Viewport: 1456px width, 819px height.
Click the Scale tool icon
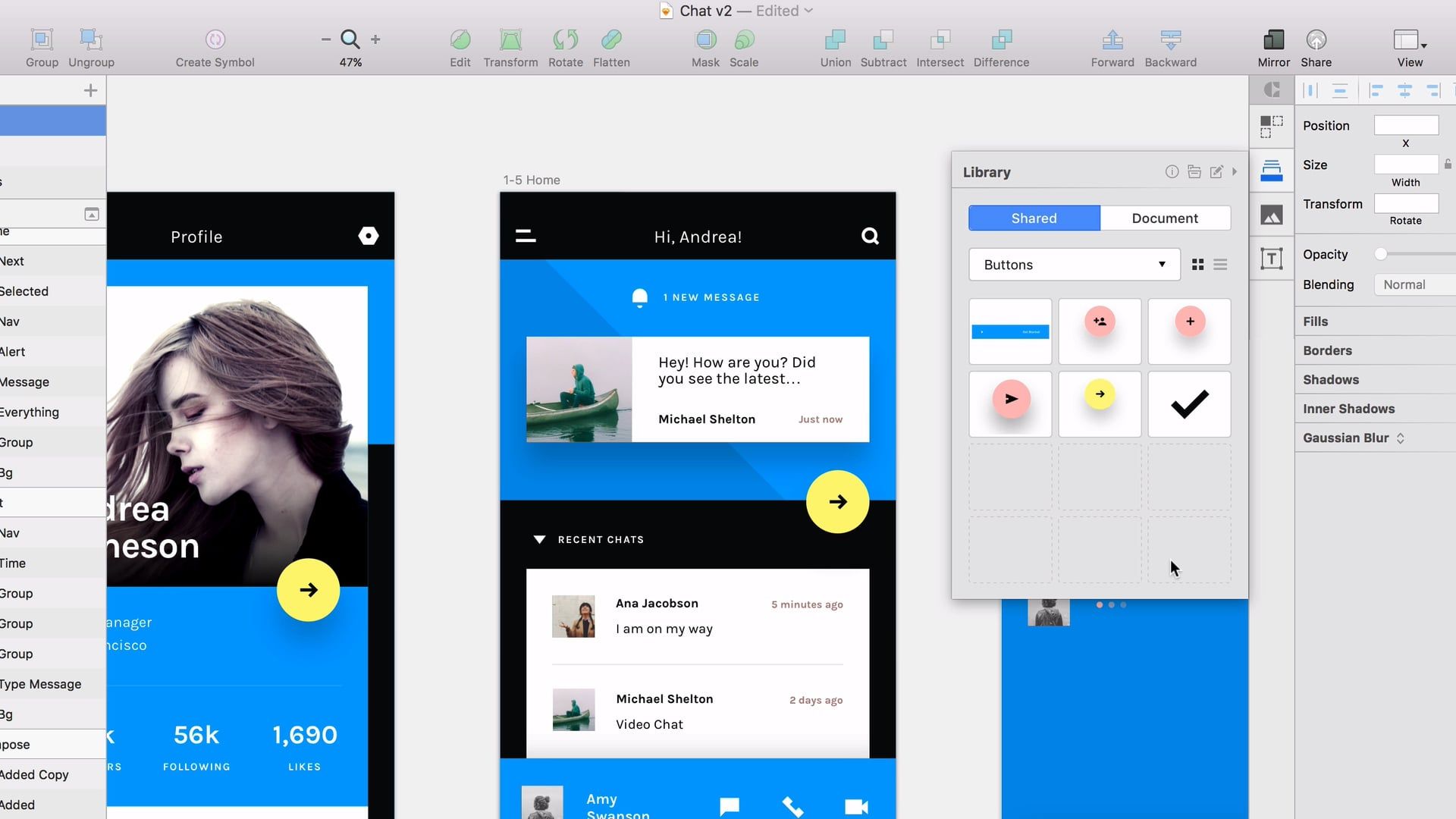744,39
